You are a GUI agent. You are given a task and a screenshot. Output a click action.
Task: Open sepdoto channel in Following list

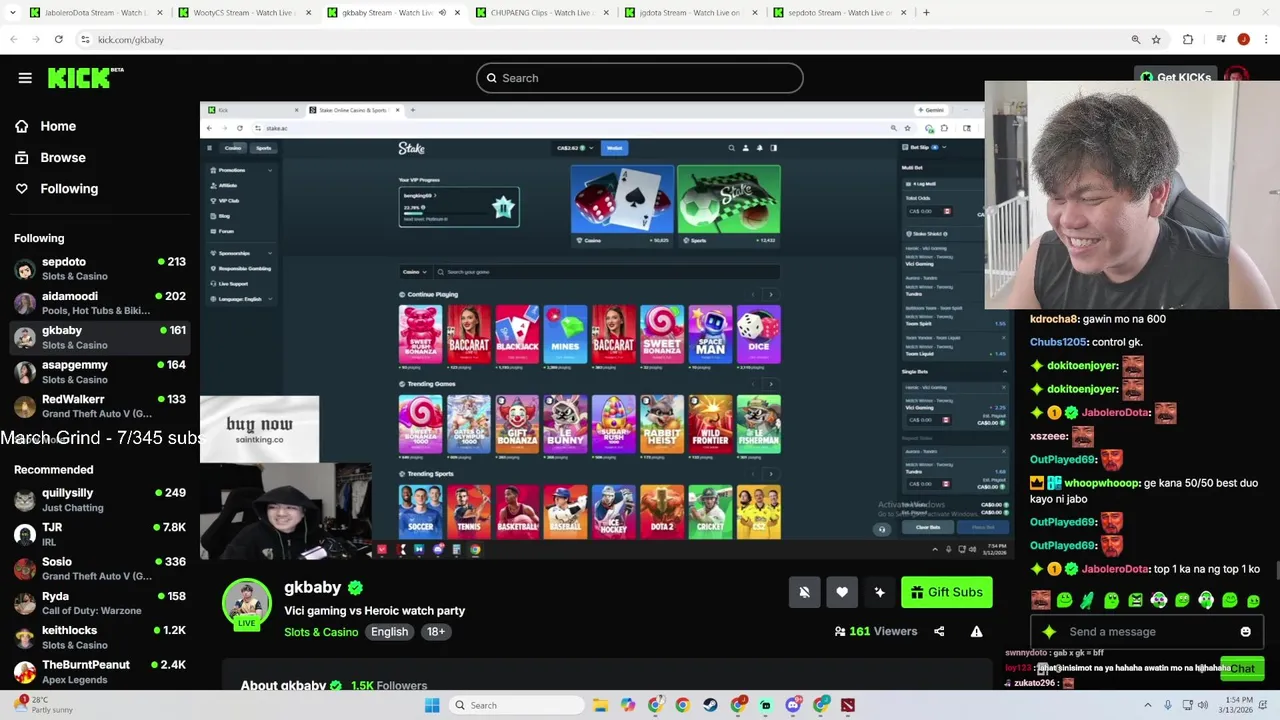point(100,268)
